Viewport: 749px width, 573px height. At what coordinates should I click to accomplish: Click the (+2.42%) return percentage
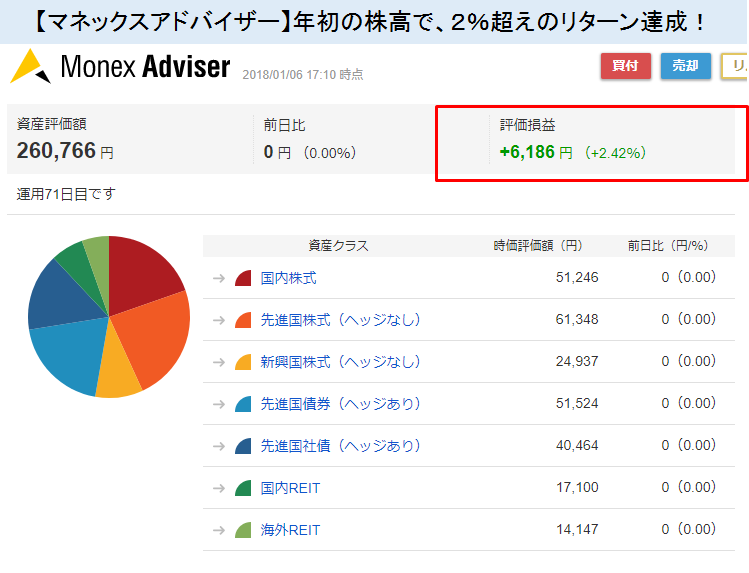(x=615, y=153)
